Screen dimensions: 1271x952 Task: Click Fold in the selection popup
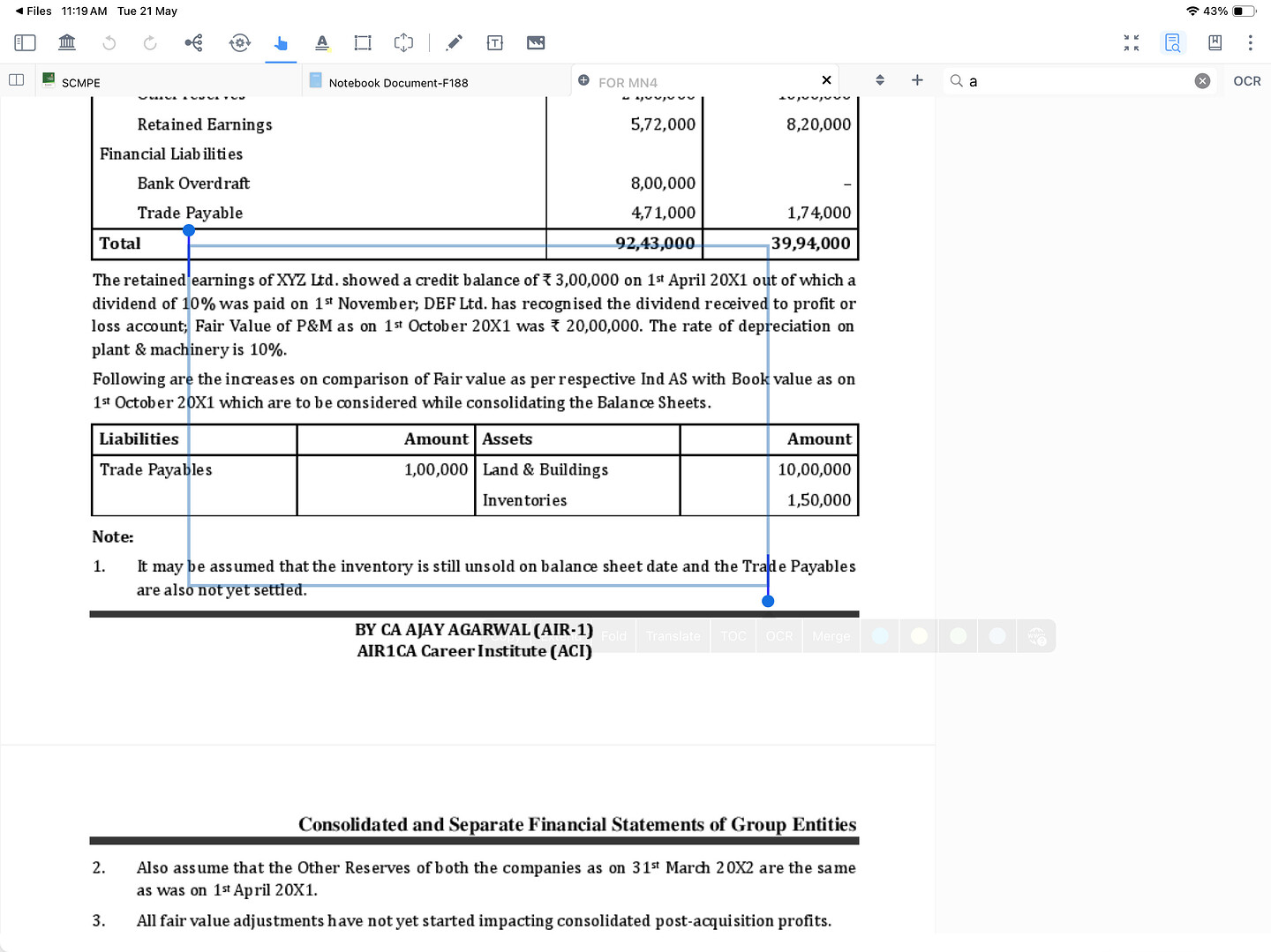614,636
